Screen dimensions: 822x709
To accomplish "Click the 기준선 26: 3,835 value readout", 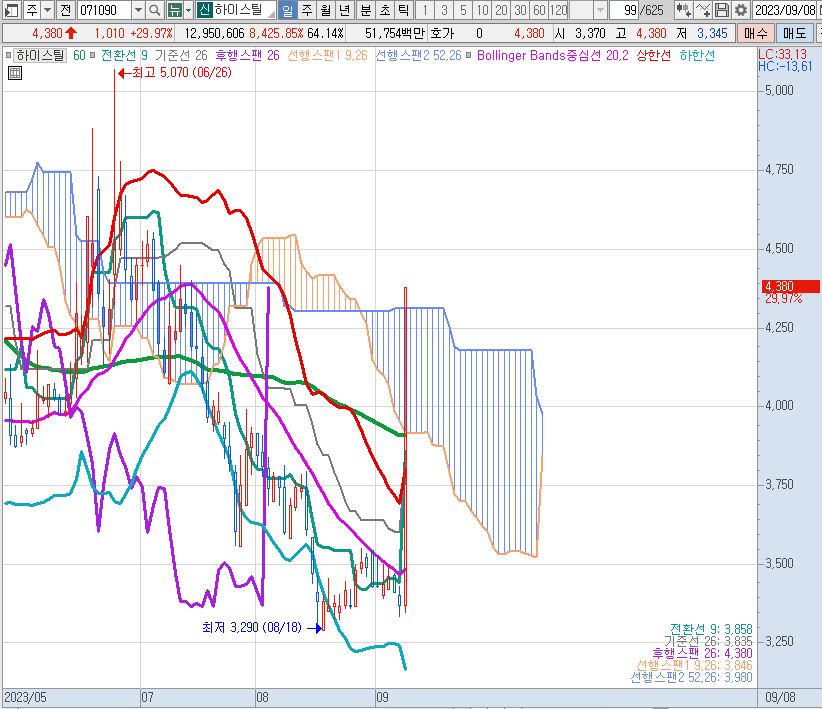I will [708, 641].
